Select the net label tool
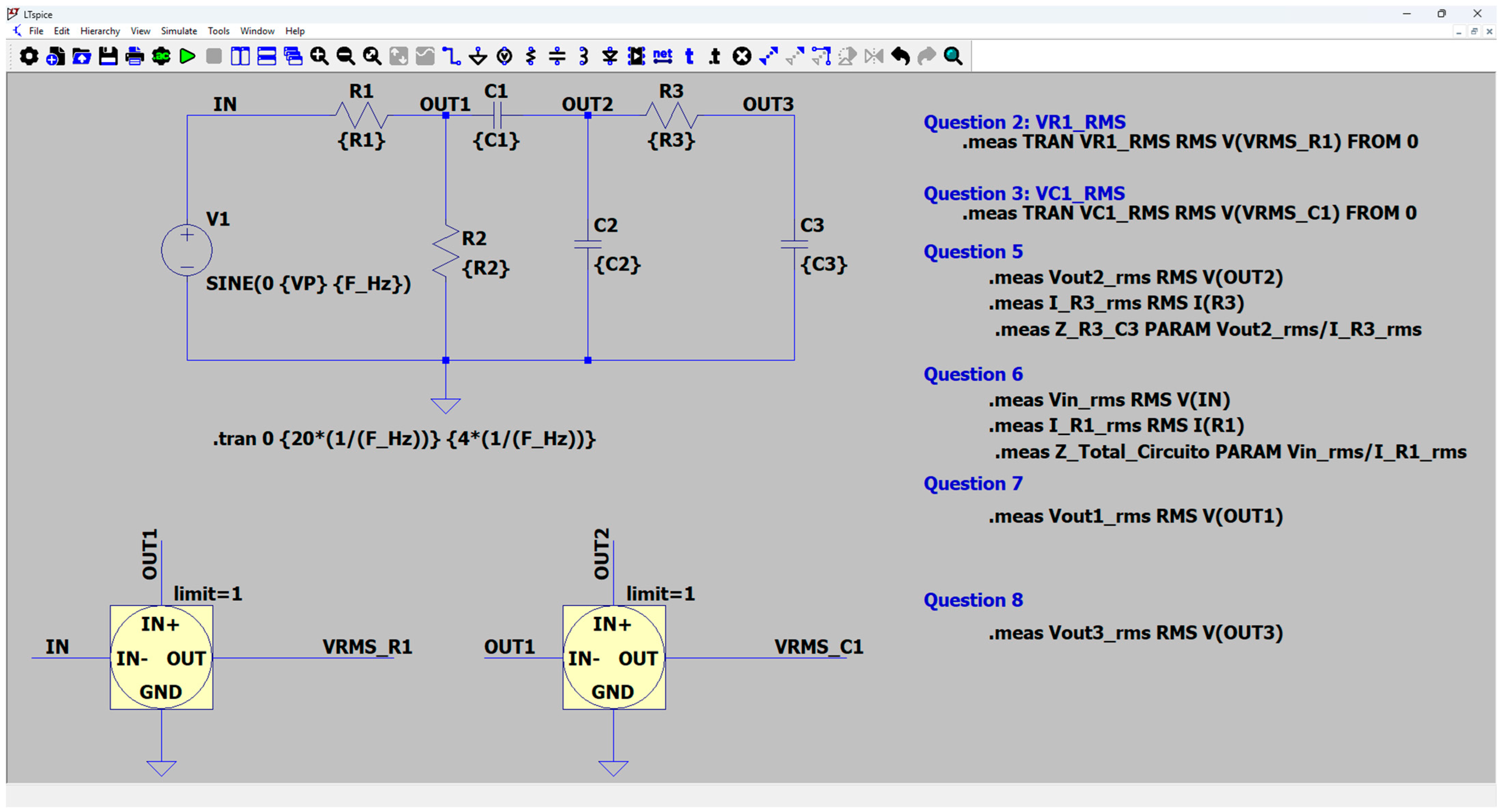 point(662,55)
